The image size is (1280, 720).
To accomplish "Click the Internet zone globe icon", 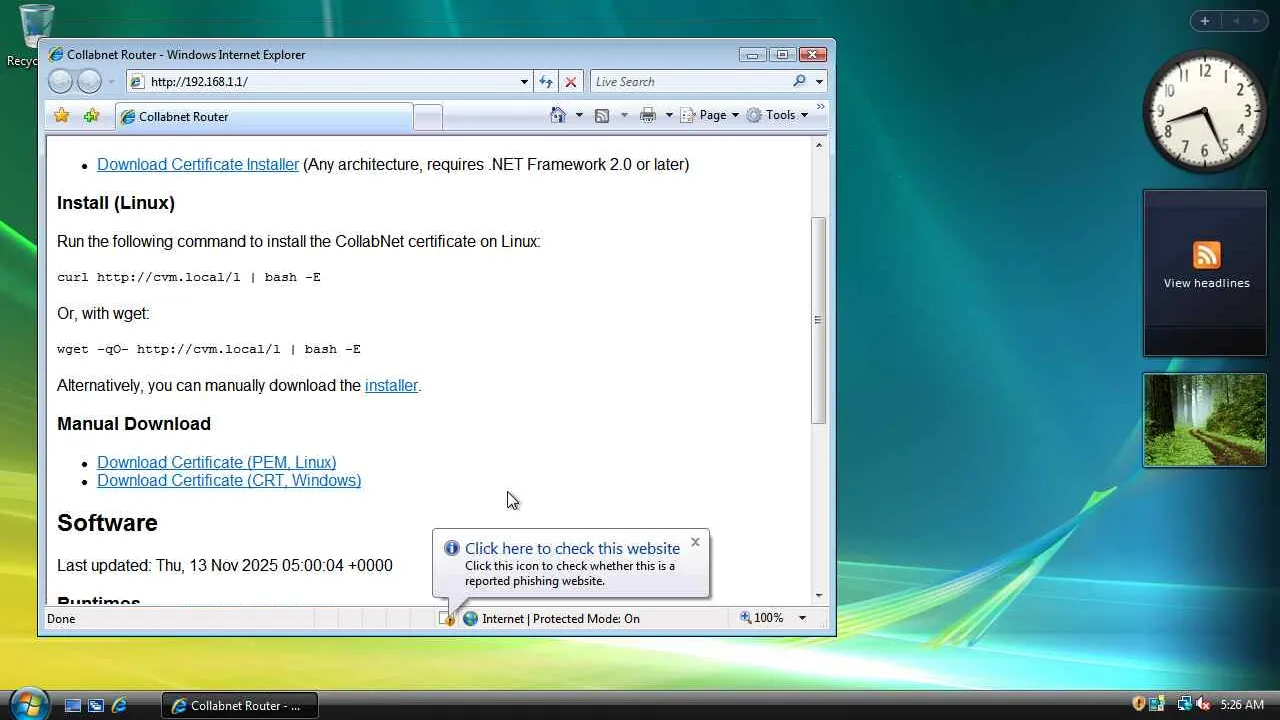I will click(470, 619).
